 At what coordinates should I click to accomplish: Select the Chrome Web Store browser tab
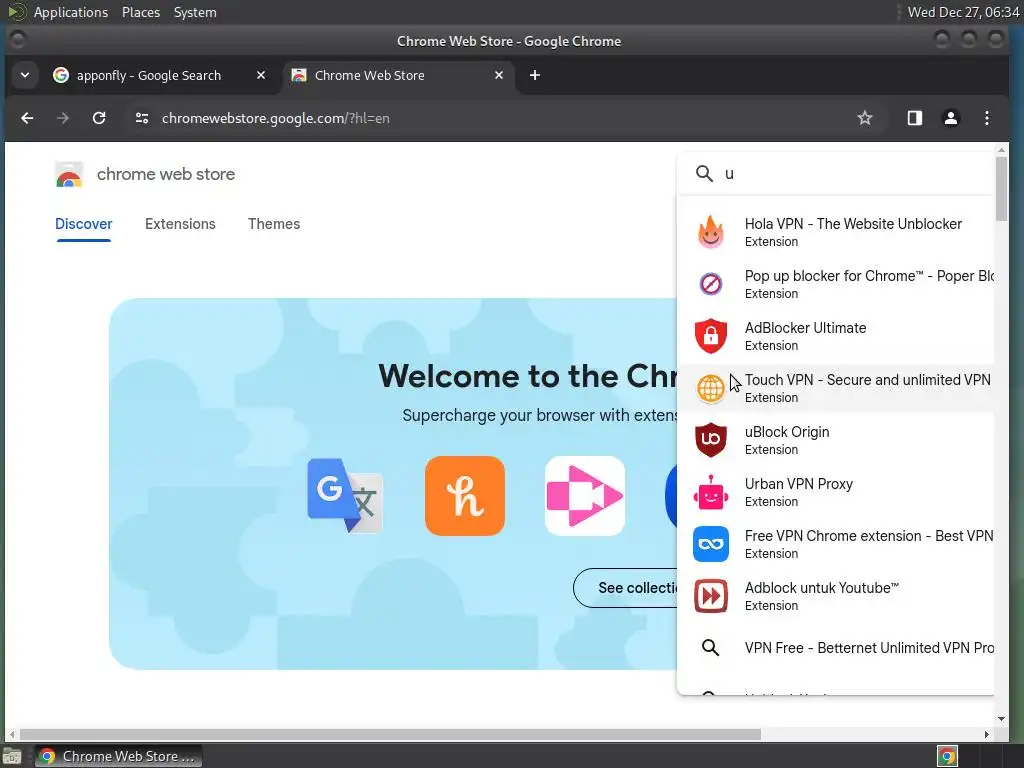pyautogui.click(x=398, y=75)
